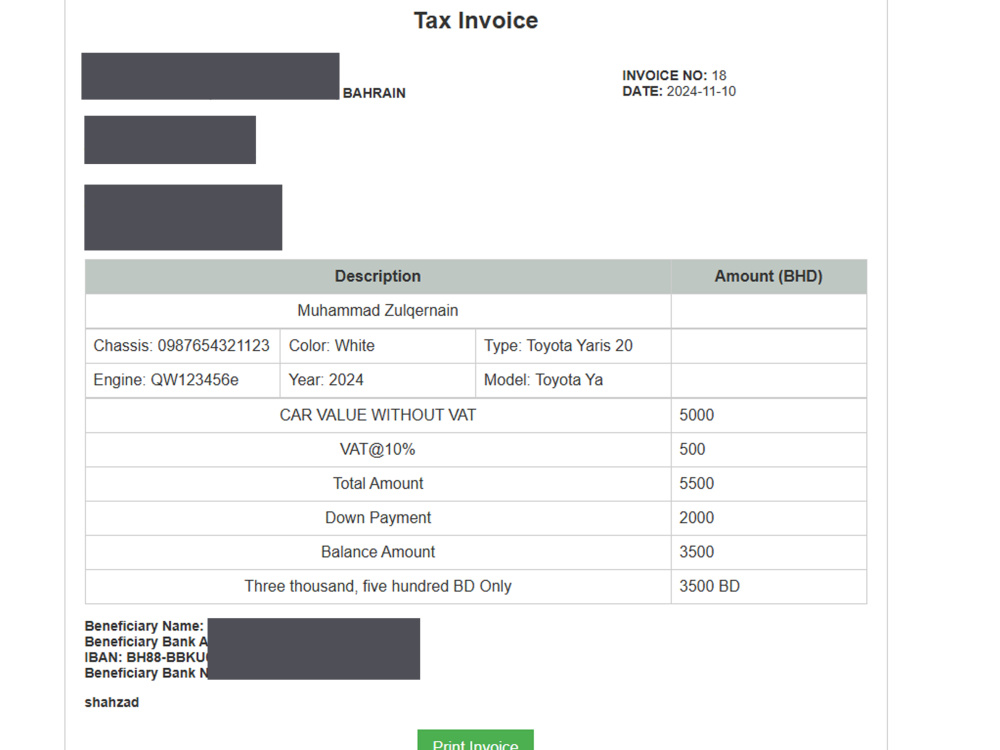Select Three thousand, five hundred BD Only text
This screenshot has height=750, width=1000.
[378, 586]
